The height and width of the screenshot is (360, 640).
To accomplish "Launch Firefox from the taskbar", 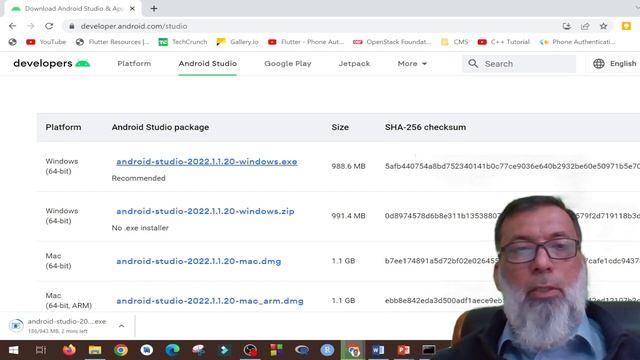I will pos(69,350).
